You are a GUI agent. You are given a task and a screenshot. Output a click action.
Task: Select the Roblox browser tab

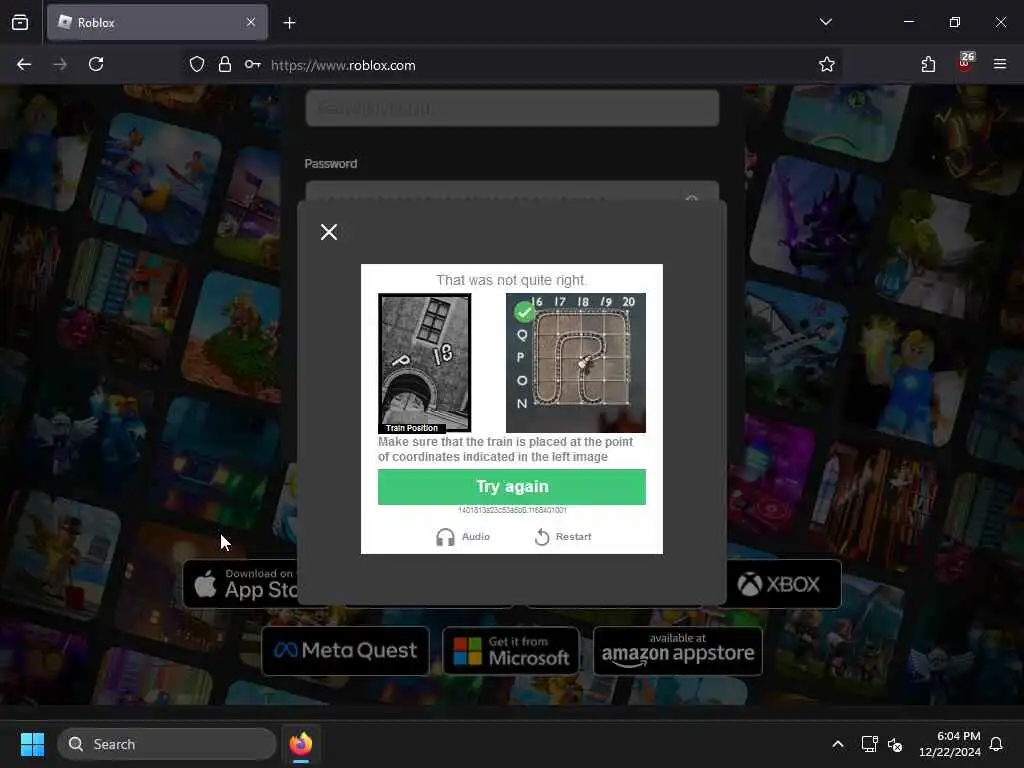point(157,23)
